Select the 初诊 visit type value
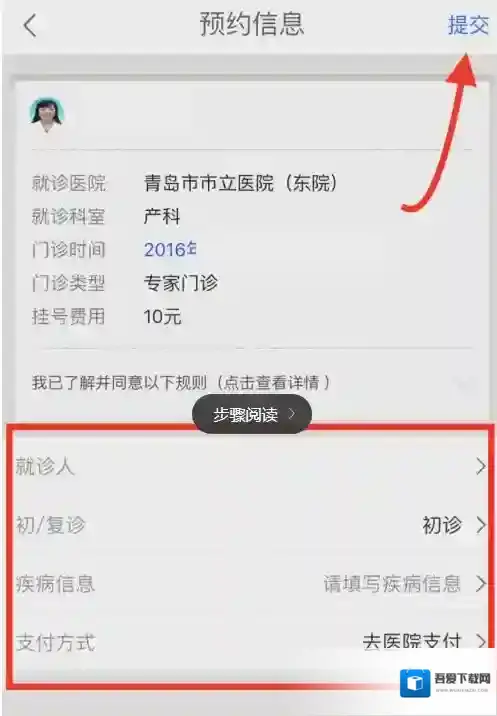Screen dimensions: 497x716 pos(442,525)
